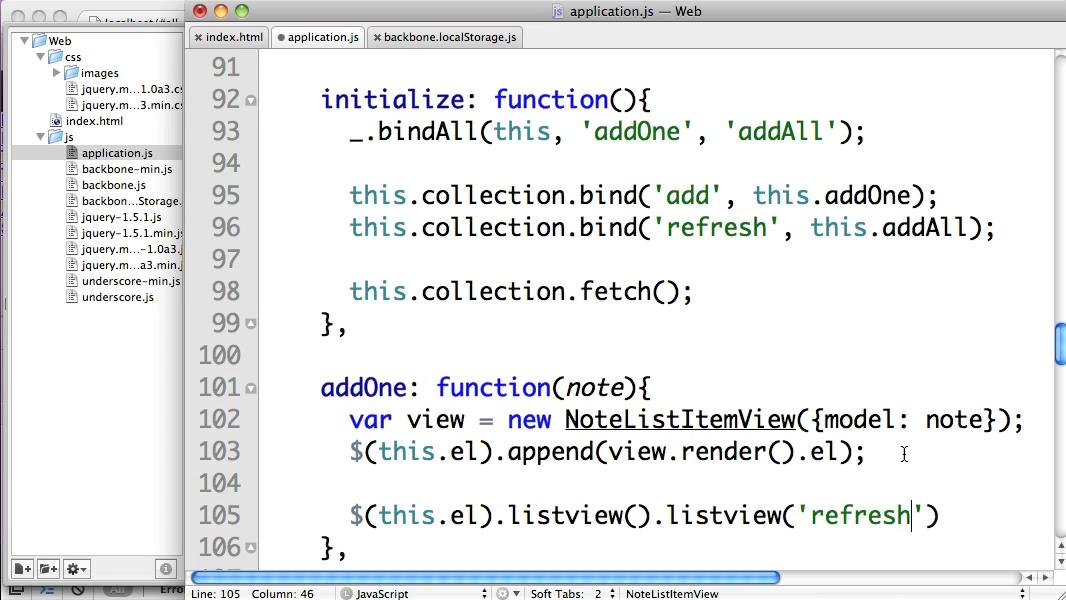Fold the initialize function at line 92
The image size is (1066, 600).
click(x=251, y=101)
